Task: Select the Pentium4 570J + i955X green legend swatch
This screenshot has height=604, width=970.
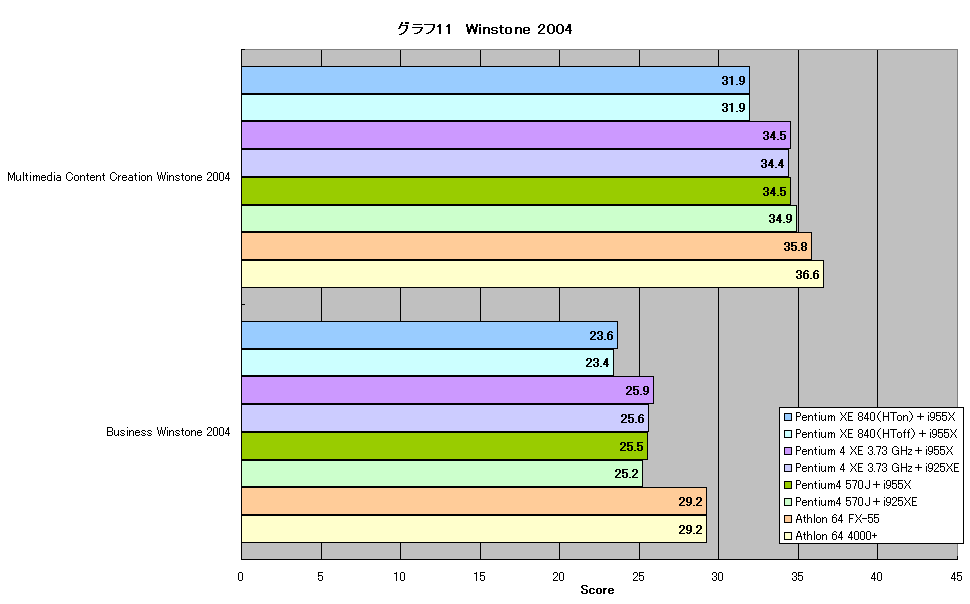Action: [788, 485]
